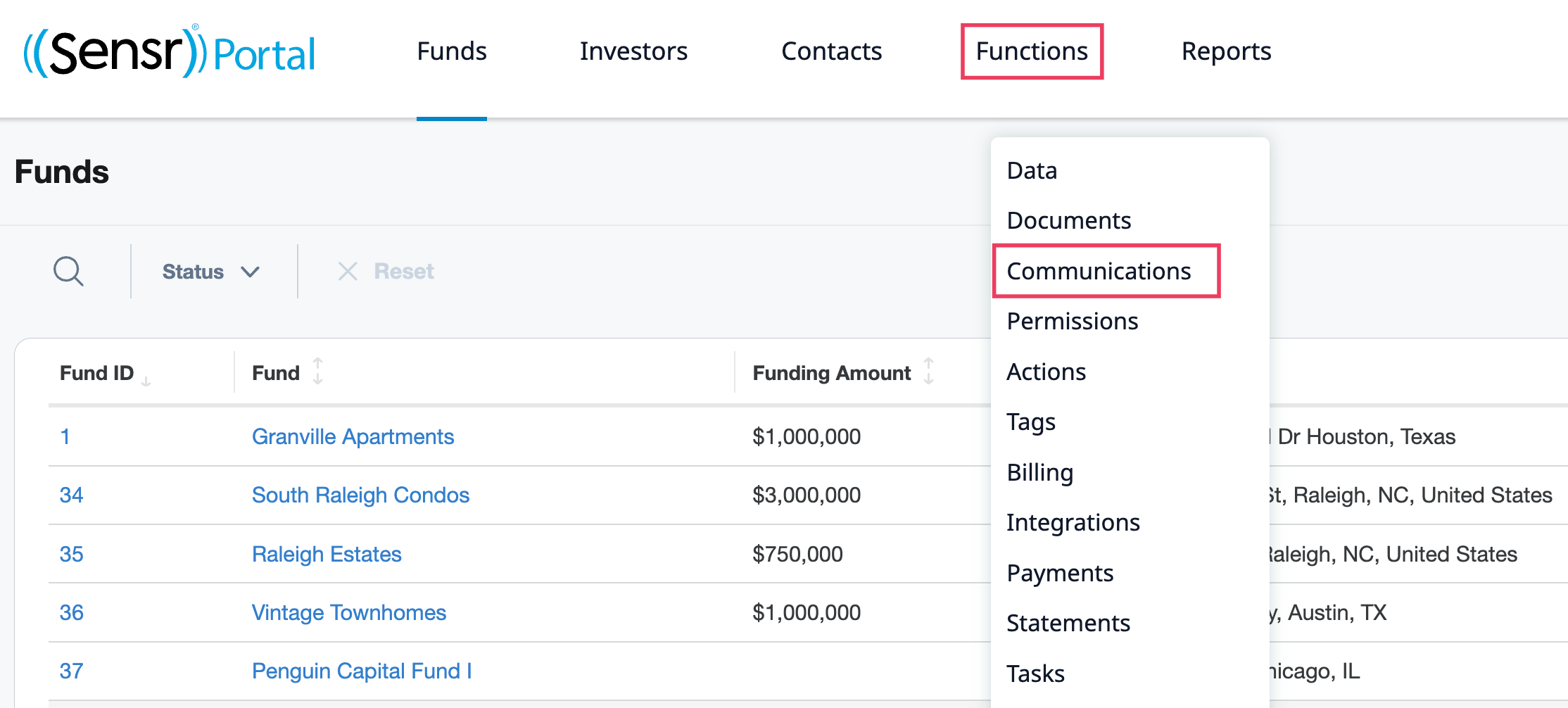
Task: Open the Functions menu
Action: click(x=1032, y=51)
